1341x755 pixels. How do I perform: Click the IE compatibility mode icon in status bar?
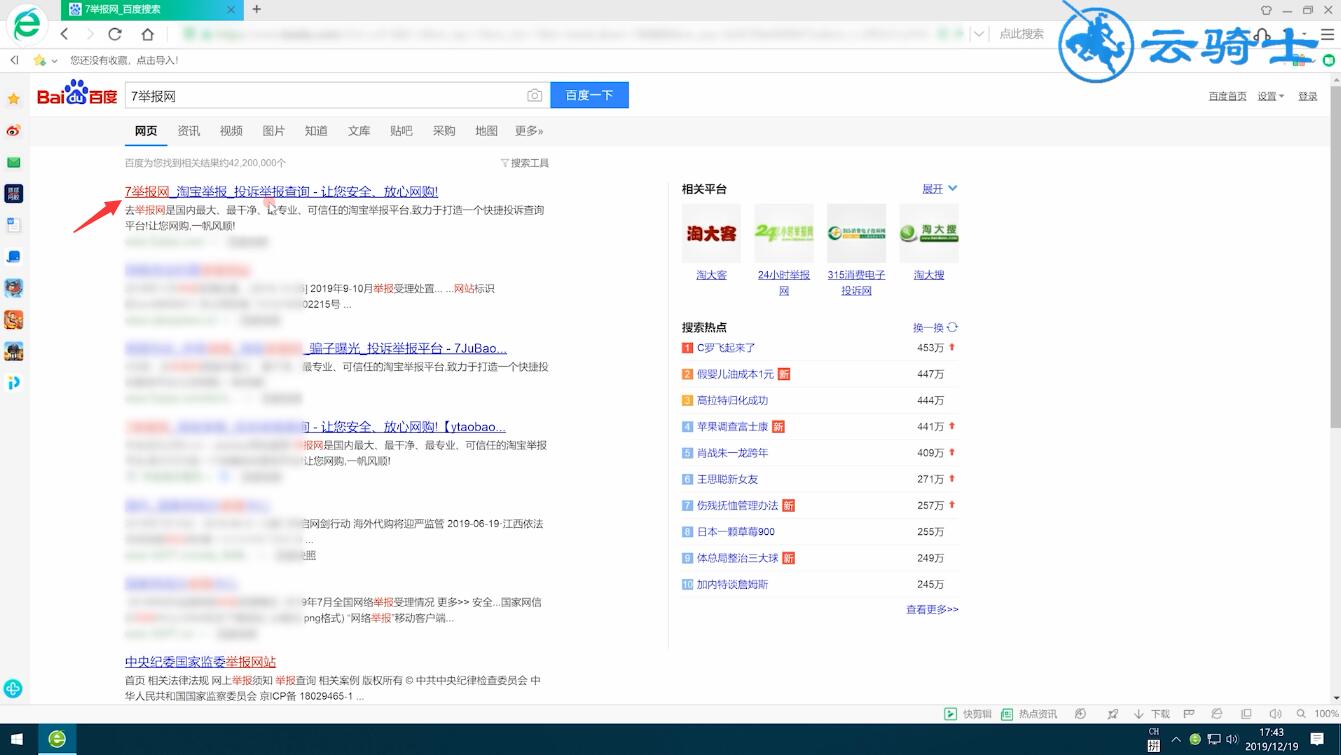(1217, 714)
